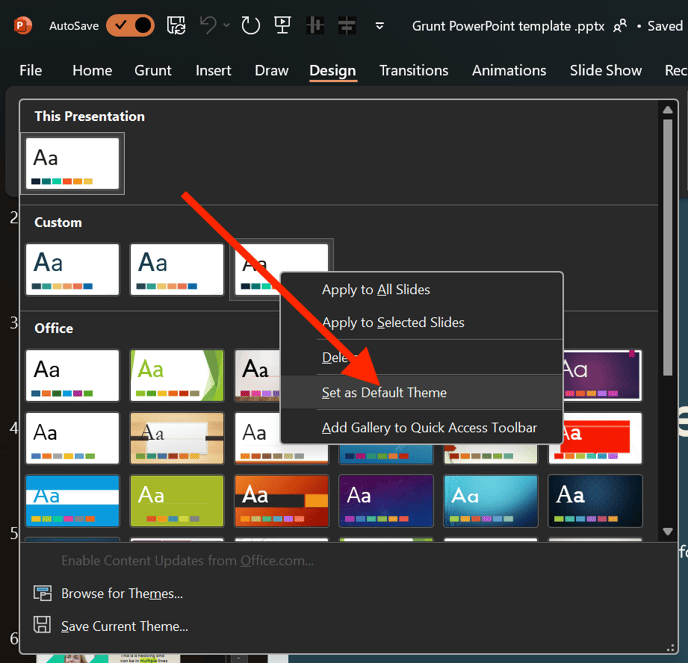
Task: Click the PowerPoint app logo icon
Action: [x=23, y=25]
